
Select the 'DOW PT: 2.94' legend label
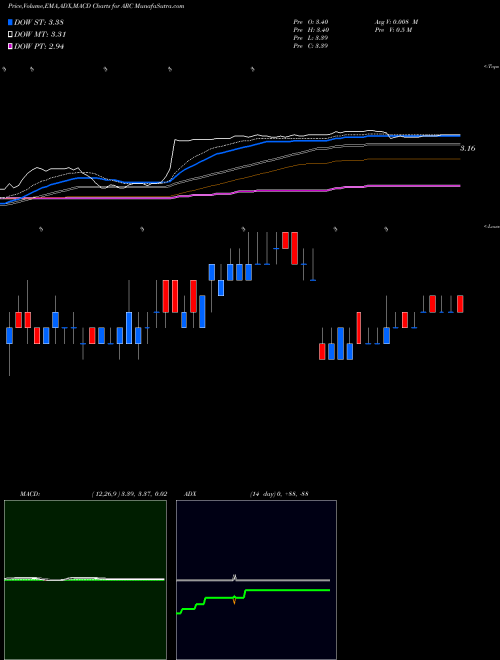point(39,46)
